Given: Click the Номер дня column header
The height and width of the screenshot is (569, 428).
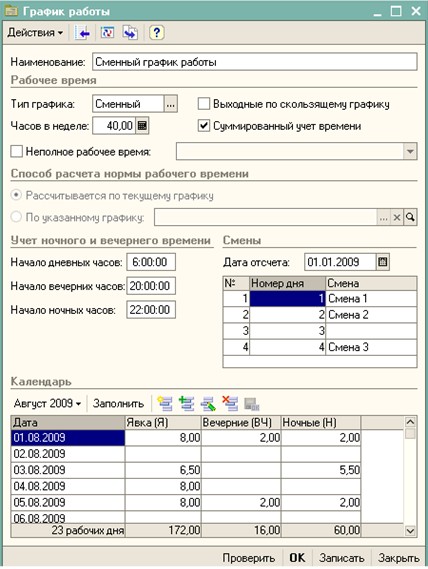Looking at the screenshot, I should coord(287,283).
